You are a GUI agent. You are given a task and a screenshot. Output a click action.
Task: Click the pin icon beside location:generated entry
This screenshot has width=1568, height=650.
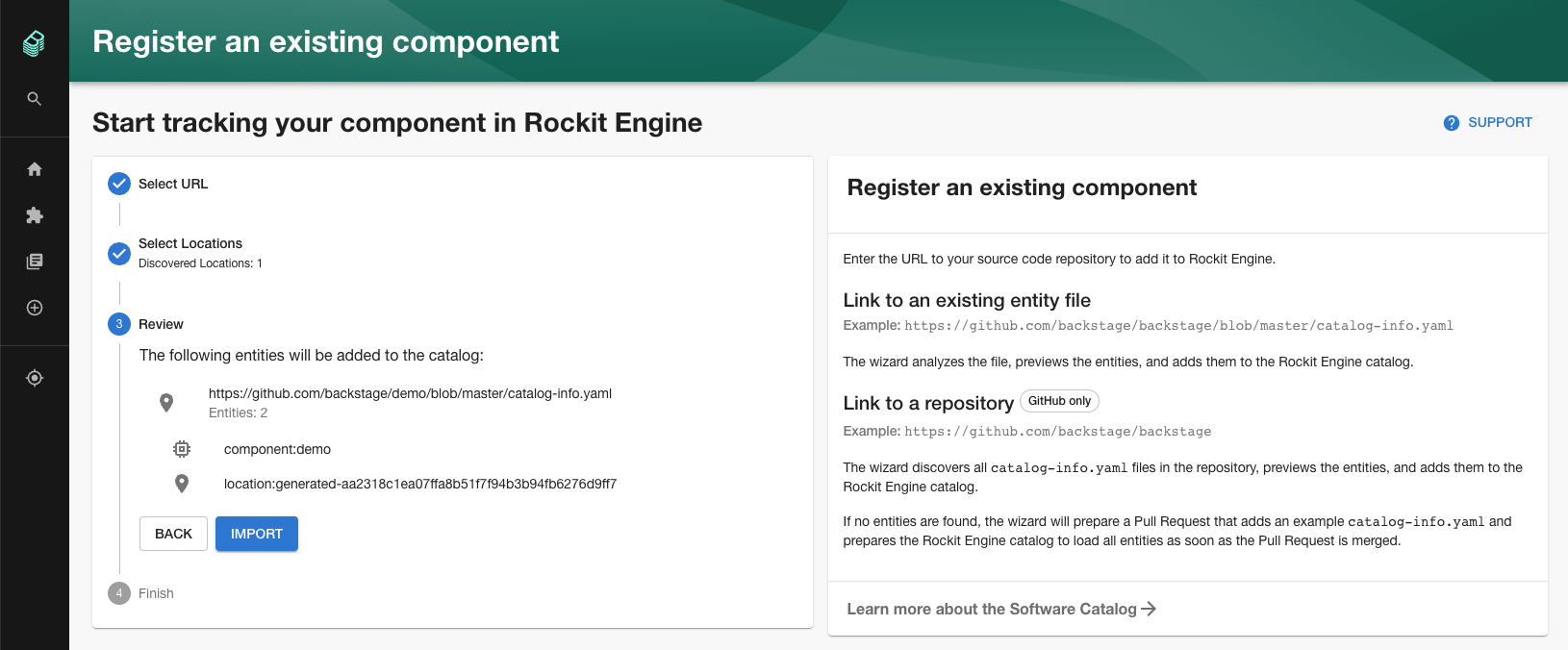pyautogui.click(x=182, y=484)
